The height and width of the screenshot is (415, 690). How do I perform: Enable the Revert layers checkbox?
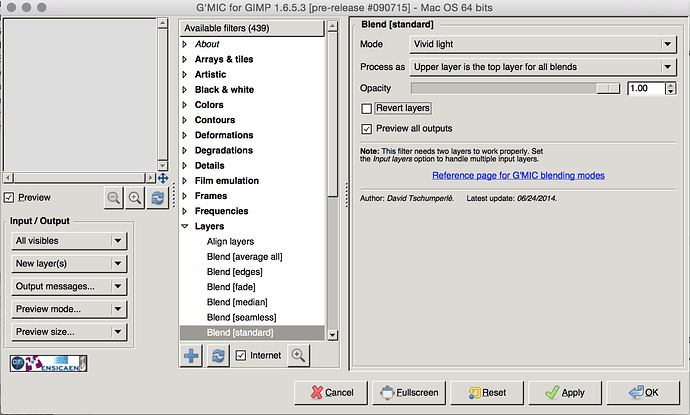pyautogui.click(x=366, y=108)
